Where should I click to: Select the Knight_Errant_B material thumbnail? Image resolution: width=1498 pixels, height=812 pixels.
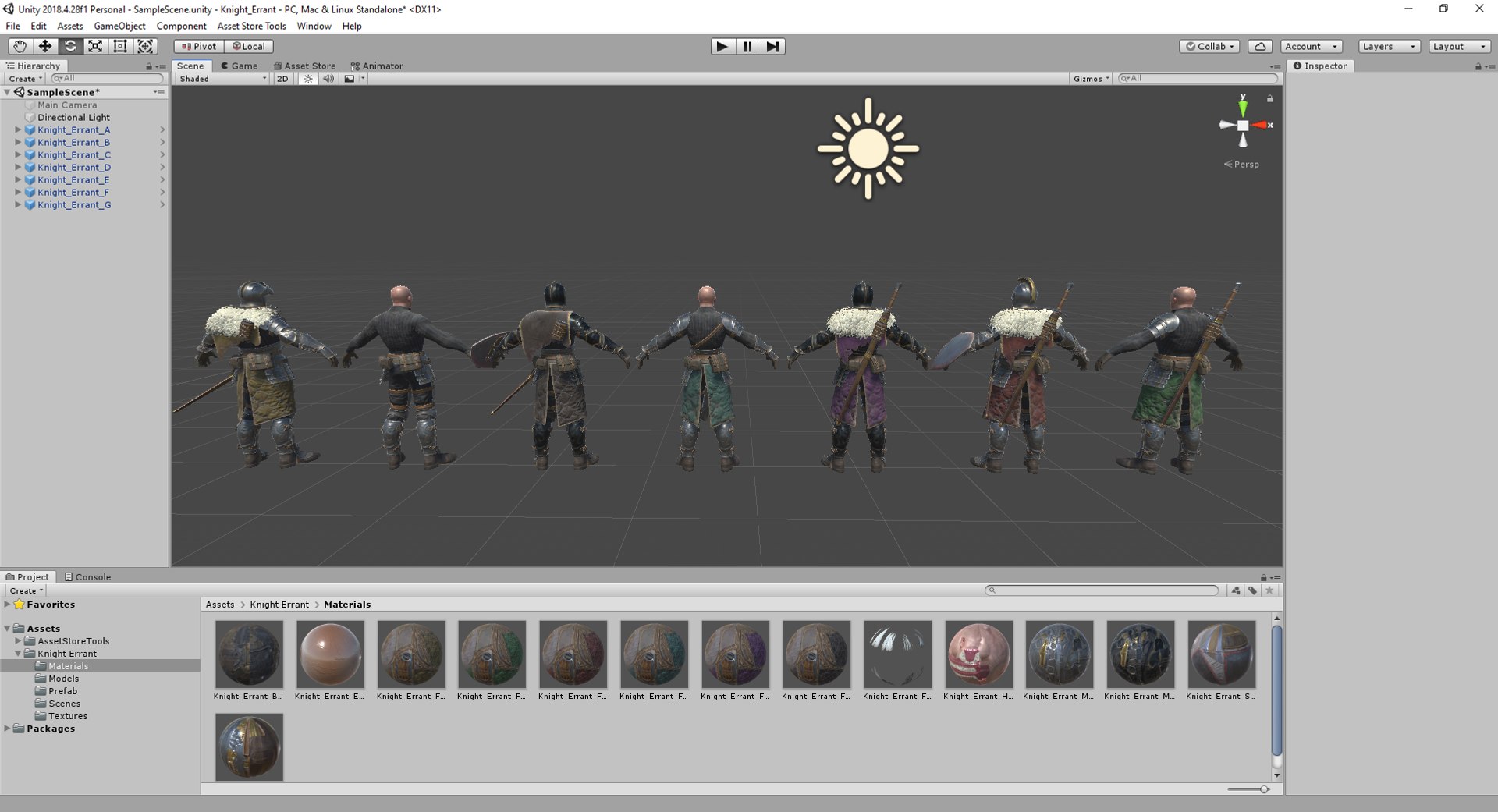(x=249, y=654)
